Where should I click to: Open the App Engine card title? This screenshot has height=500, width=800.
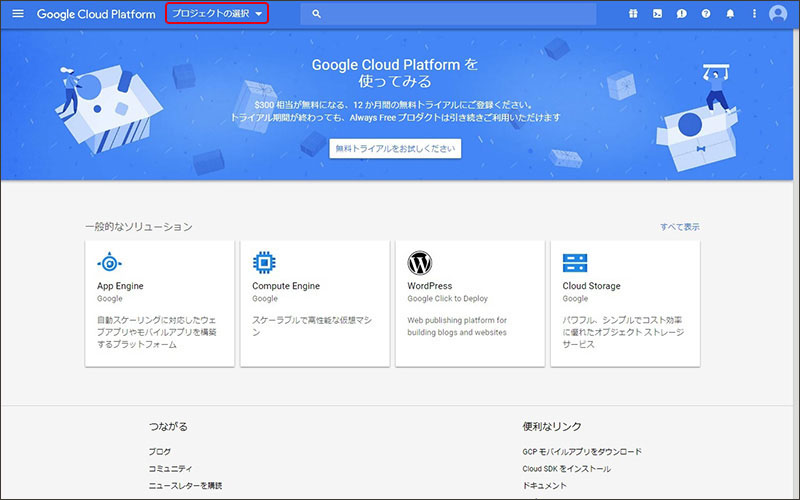120,286
